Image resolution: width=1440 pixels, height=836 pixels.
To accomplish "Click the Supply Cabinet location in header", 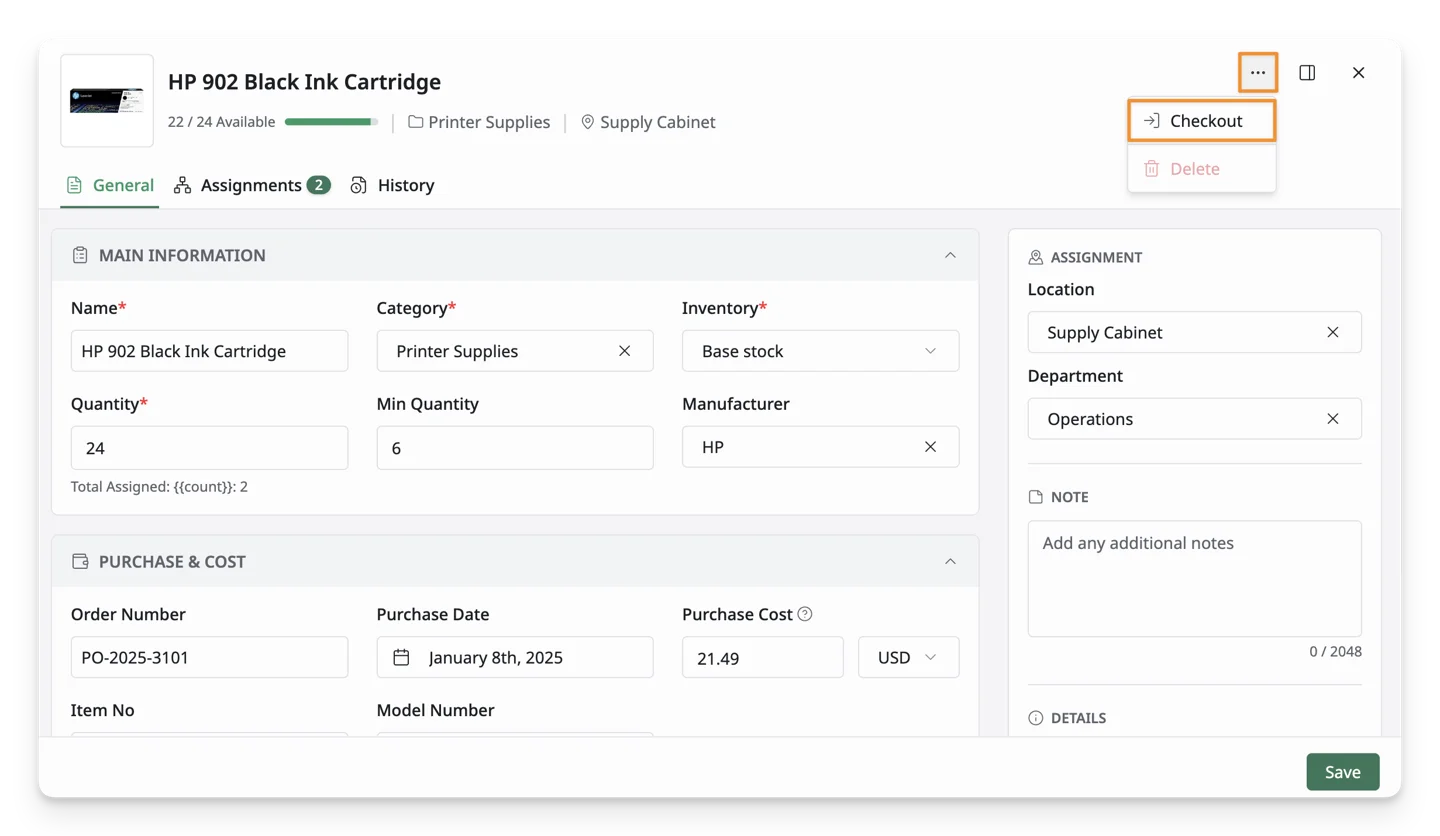I will point(648,122).
